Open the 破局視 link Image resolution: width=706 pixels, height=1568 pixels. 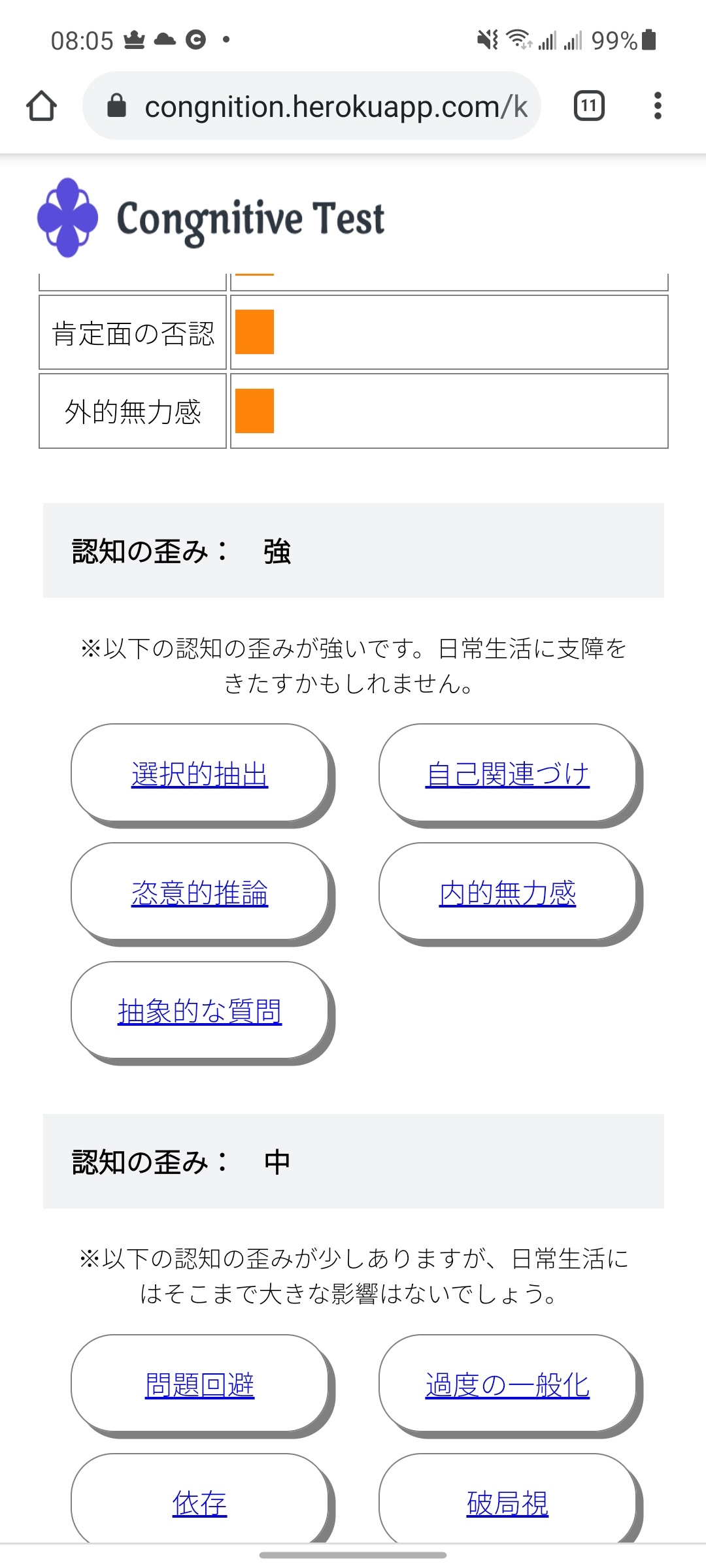[507, 1503]
